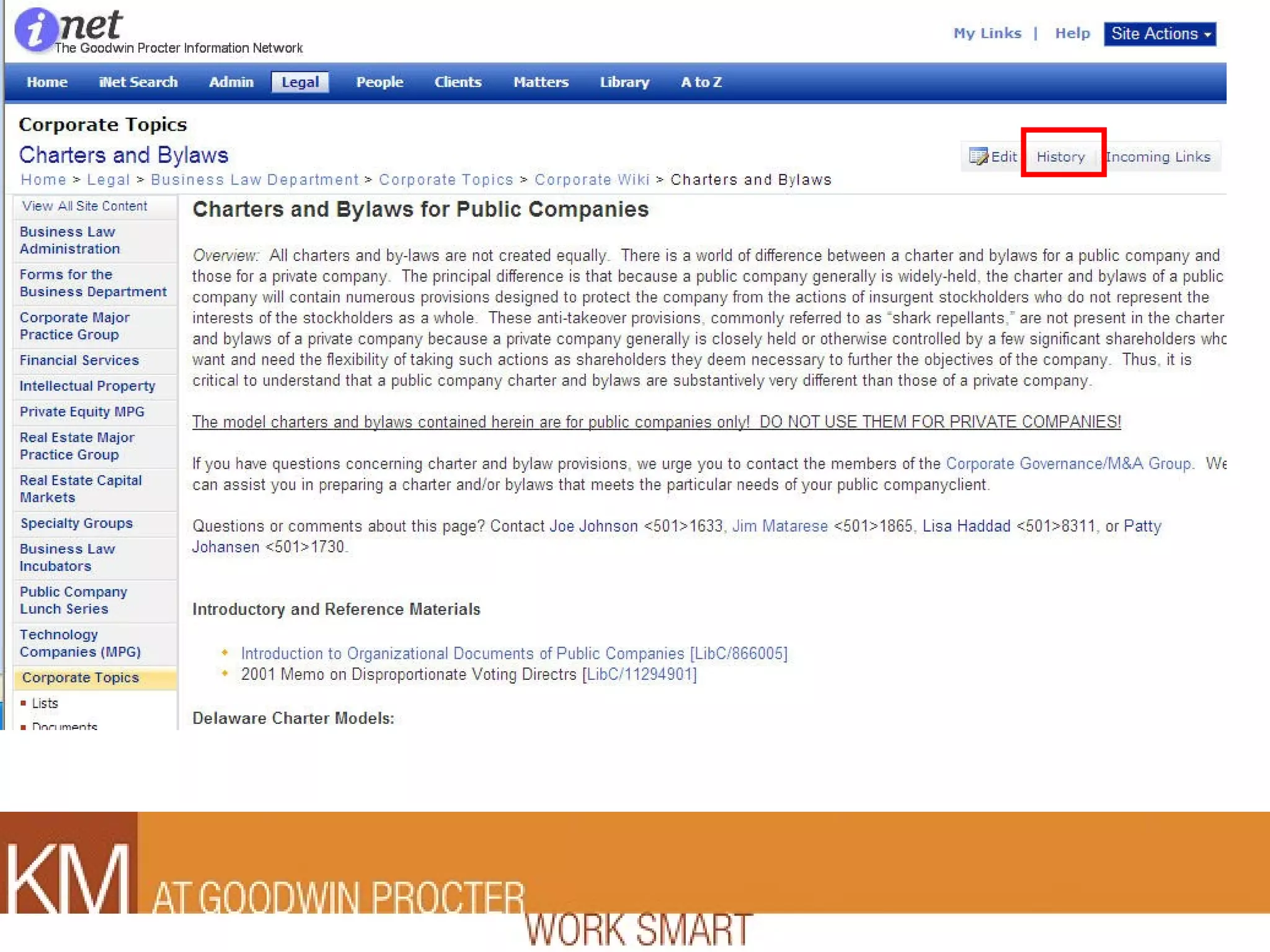This screenshot has width=1270, height=952.
Task: Click the My Links menu
Action: [x=987, y=33]
